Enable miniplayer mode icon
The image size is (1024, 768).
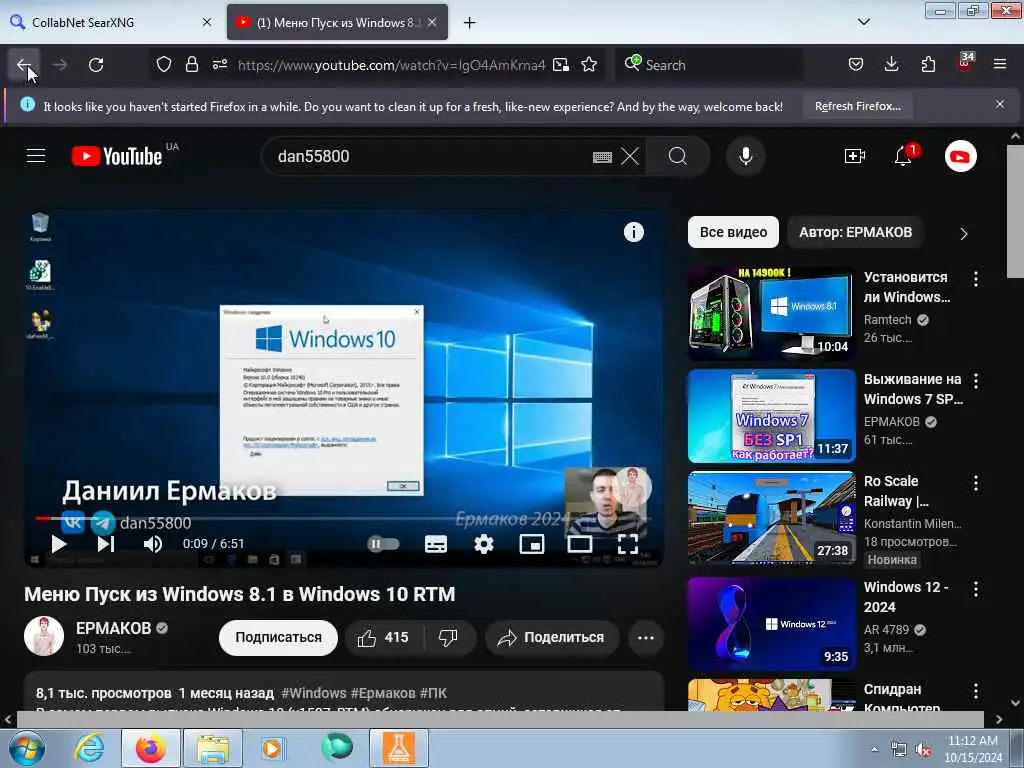[x=532, y=543]
